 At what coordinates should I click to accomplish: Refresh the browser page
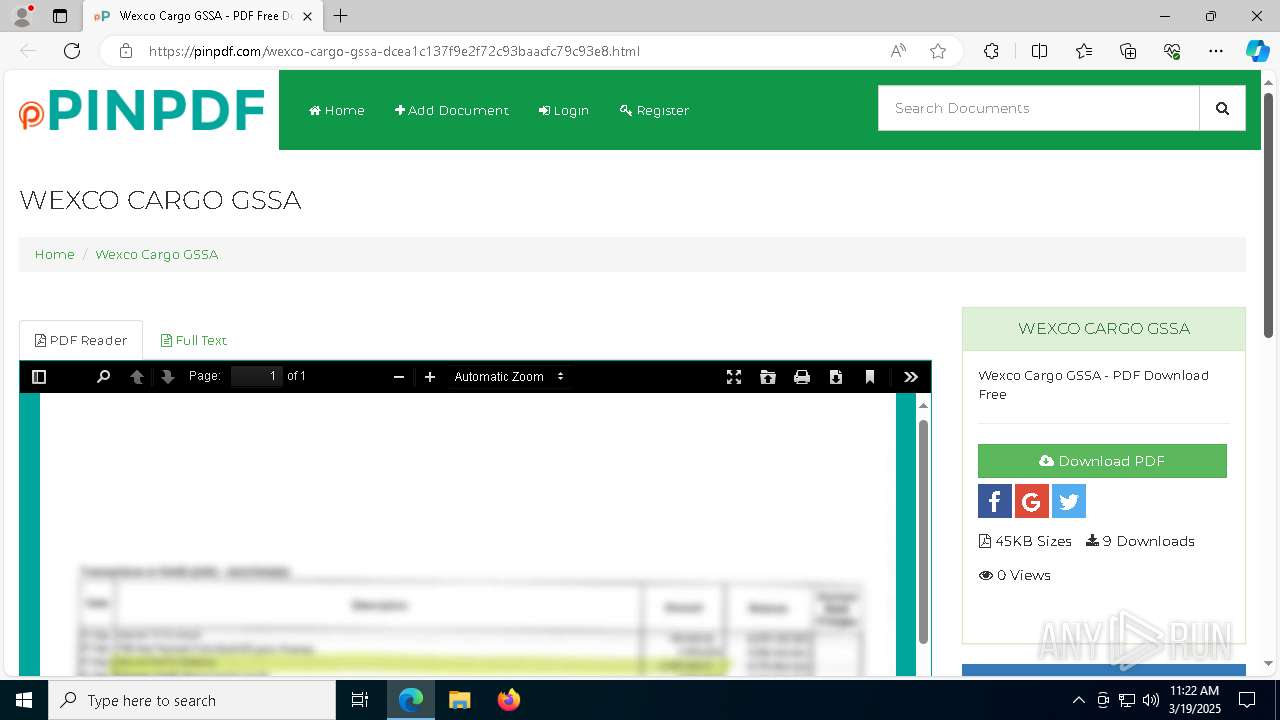(x=72, y=51)
